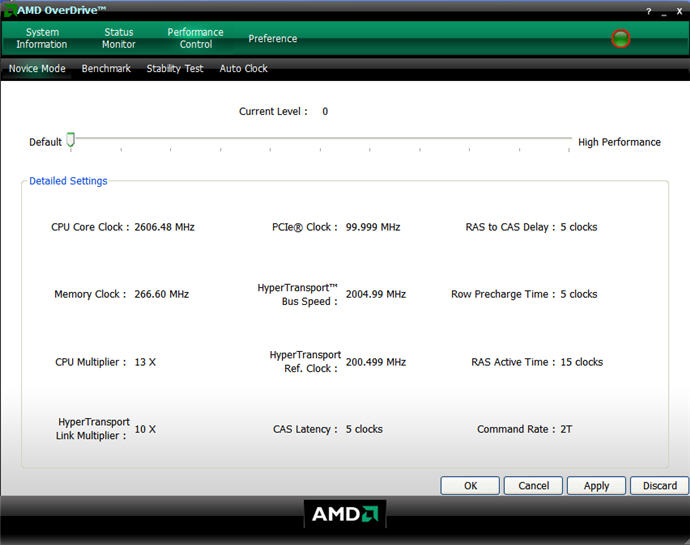Click the Cancel button
This screenshot has height=545, width=690.
tap(533, 486)
